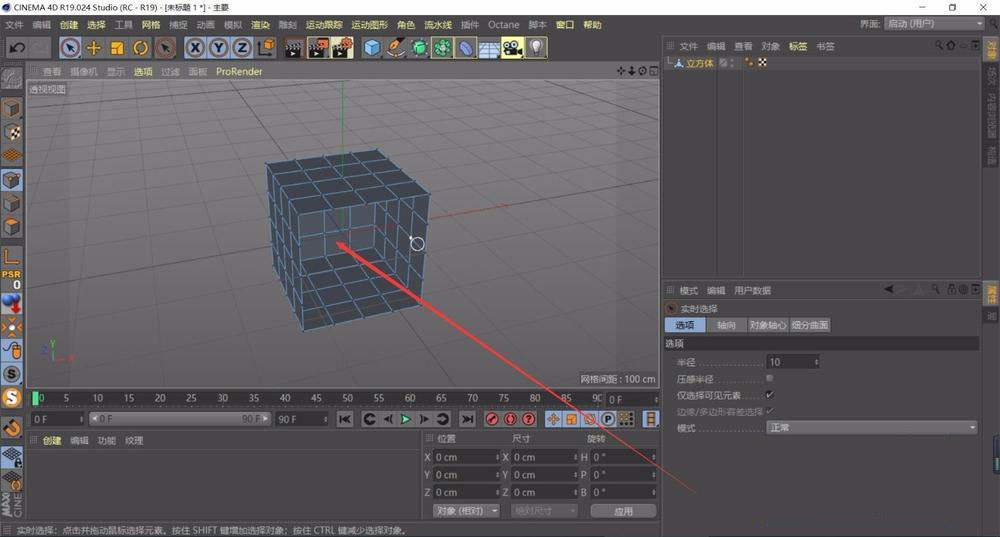Click the green generator (subdivision) icon

coord(419,48)
